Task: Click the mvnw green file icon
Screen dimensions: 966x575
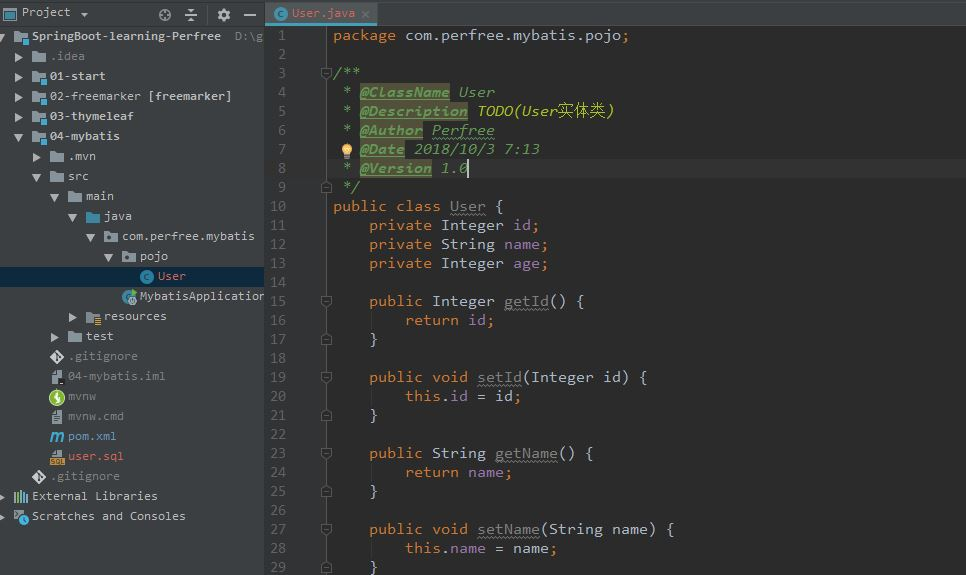Action: [x=57, y=396]
